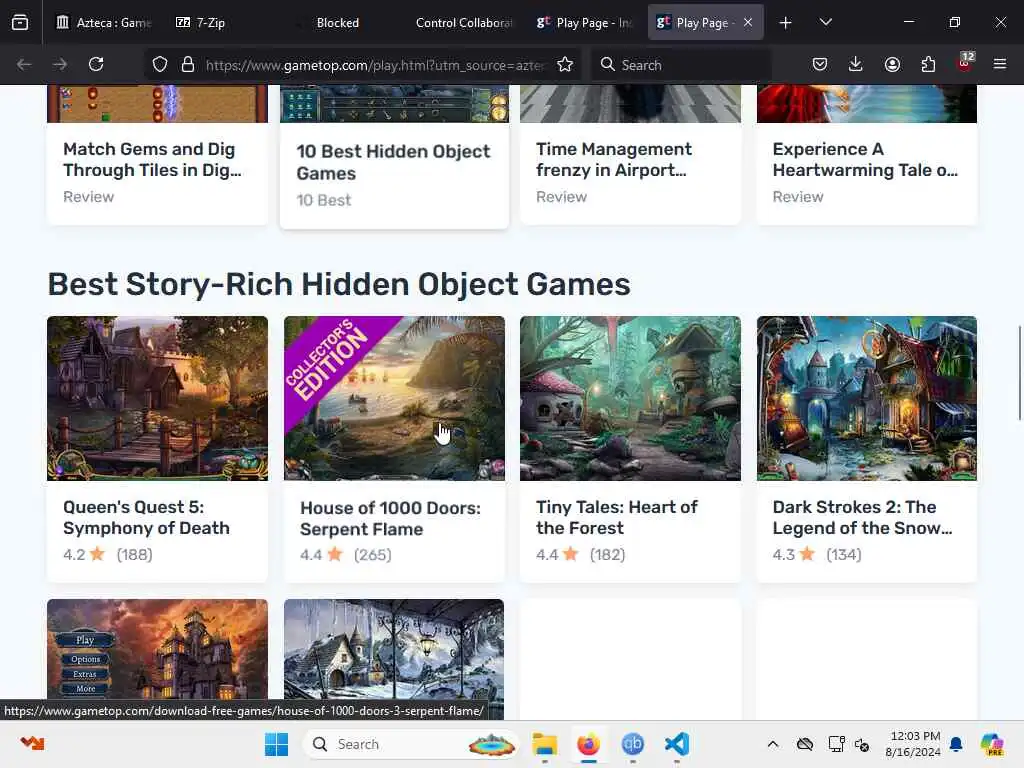Go back with the back arrow
Screen dimensions: 1024x768
tap(24, 64)
